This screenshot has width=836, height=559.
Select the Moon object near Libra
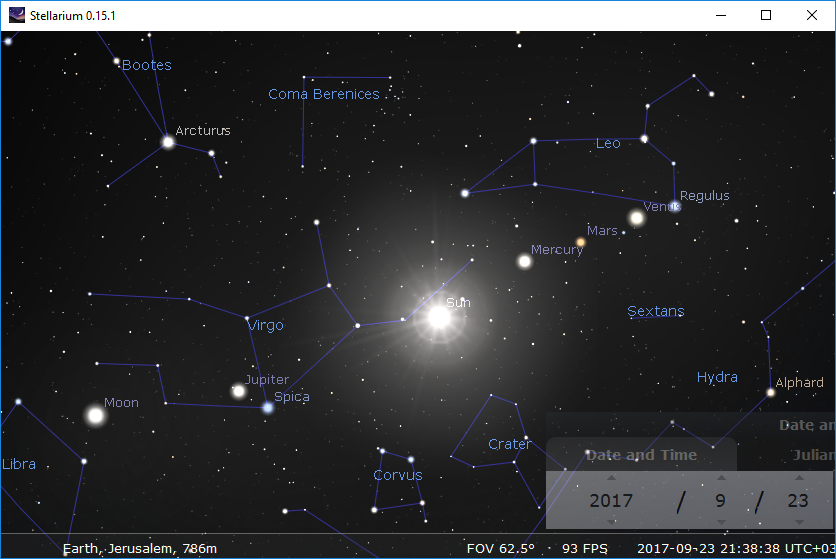coord(96,414)
